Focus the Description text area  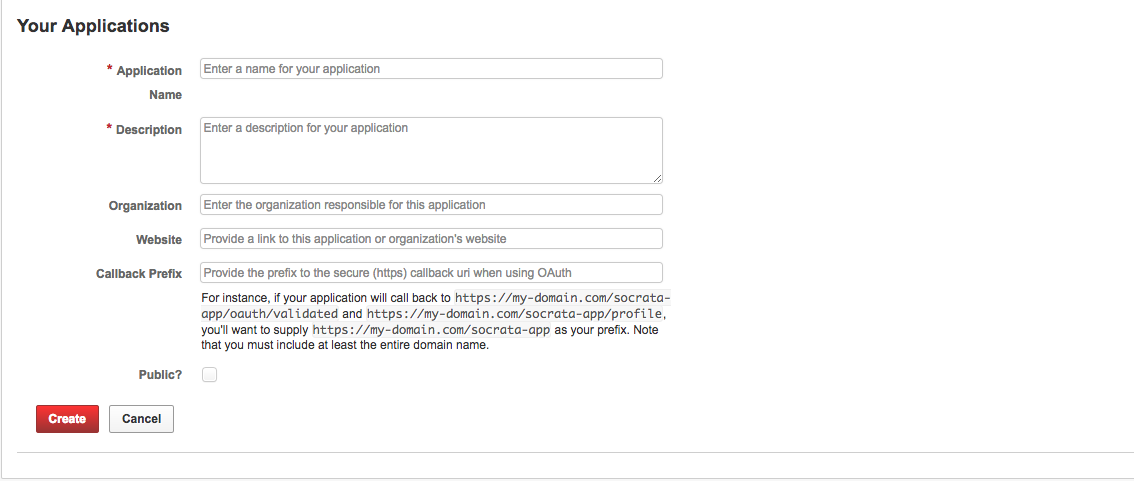coord(431,150)
